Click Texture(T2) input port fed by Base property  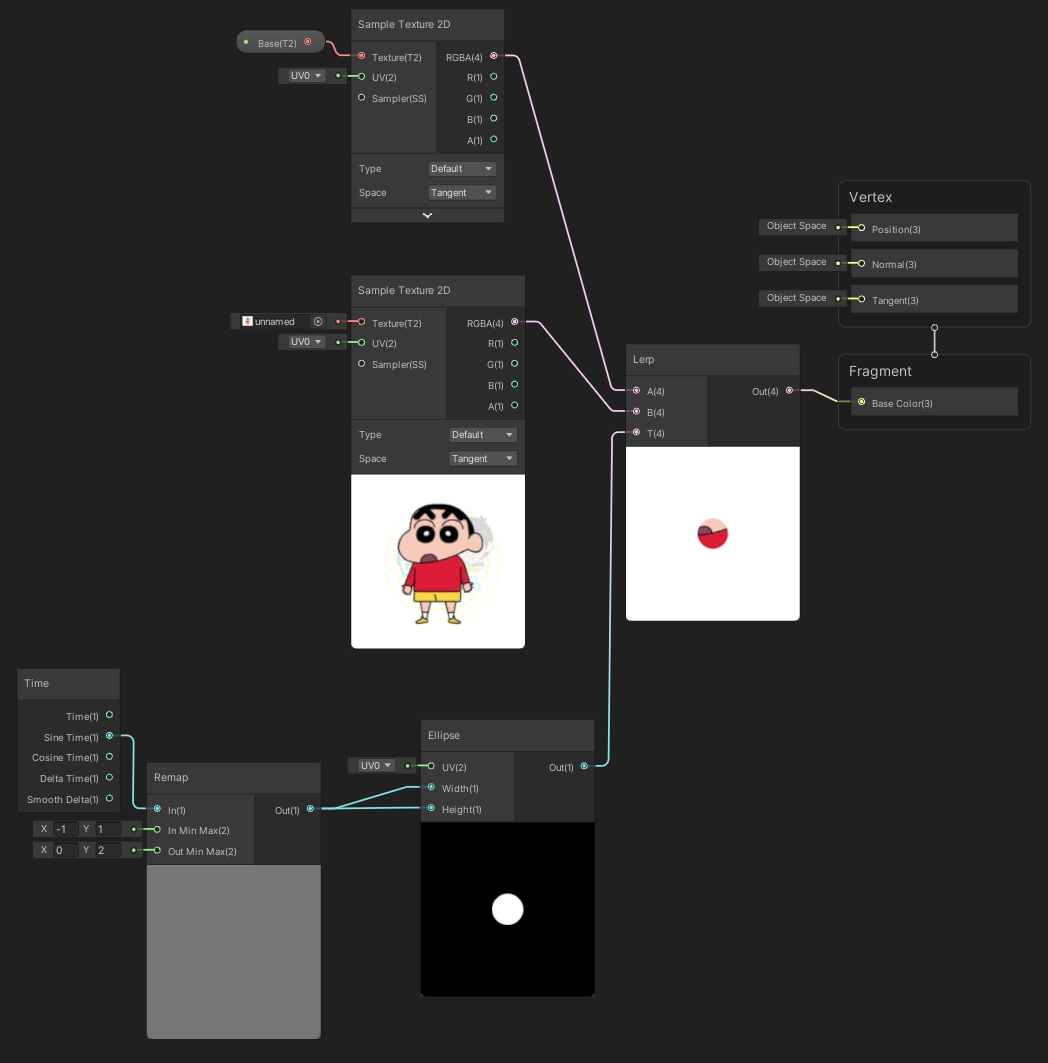tap(361, 56)
